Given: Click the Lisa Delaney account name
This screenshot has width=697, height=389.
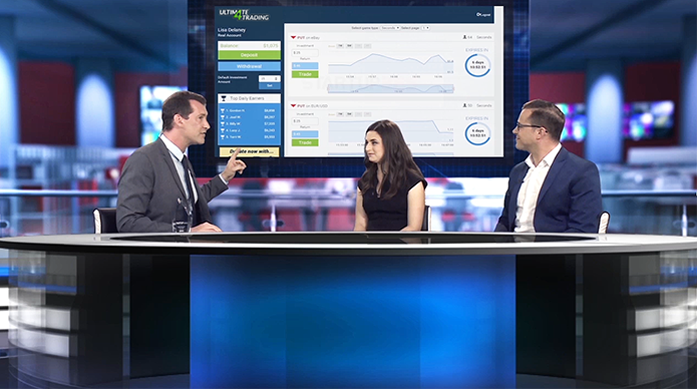Looking at the screenshot, I should click(232, 30).
